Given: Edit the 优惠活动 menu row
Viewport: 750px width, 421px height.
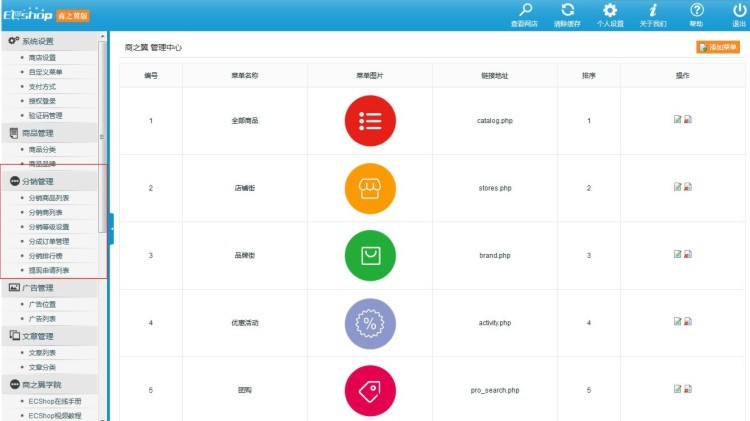Looking at the screenshot, I should pyautogui.click(x=677, y=321).
